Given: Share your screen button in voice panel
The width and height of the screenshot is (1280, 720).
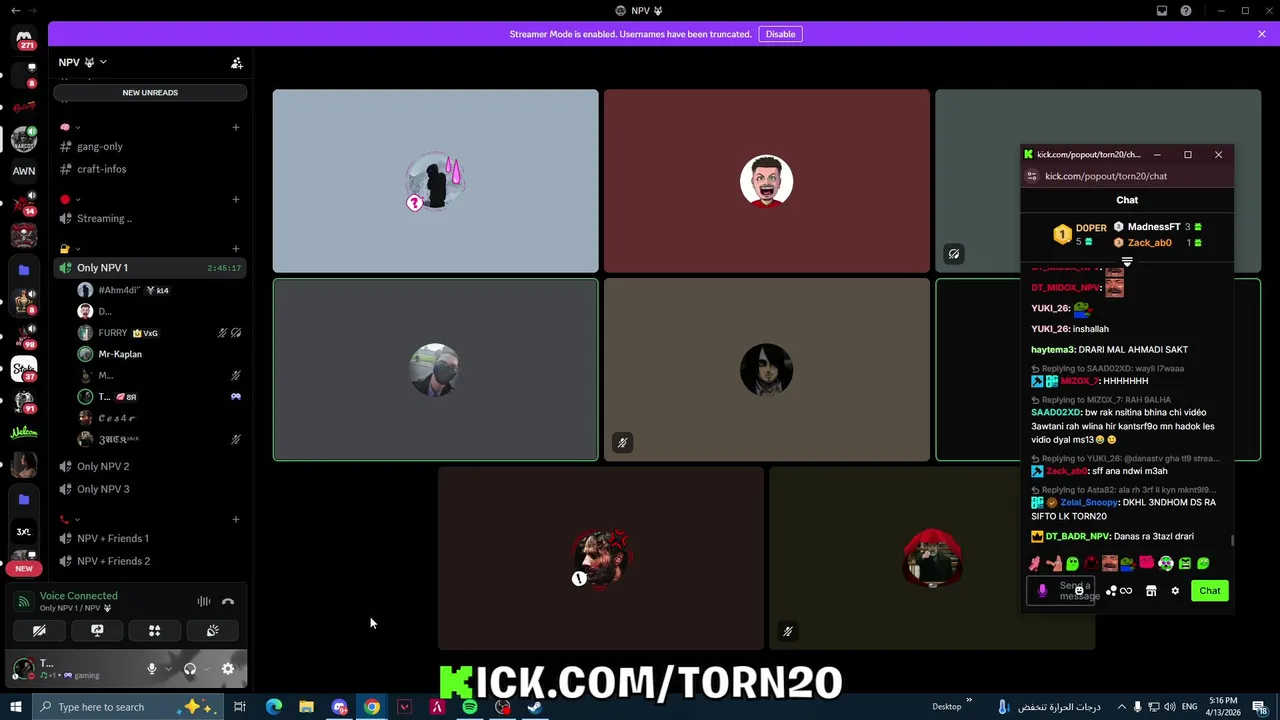Looking at the screenshot, I should (97, 631).
